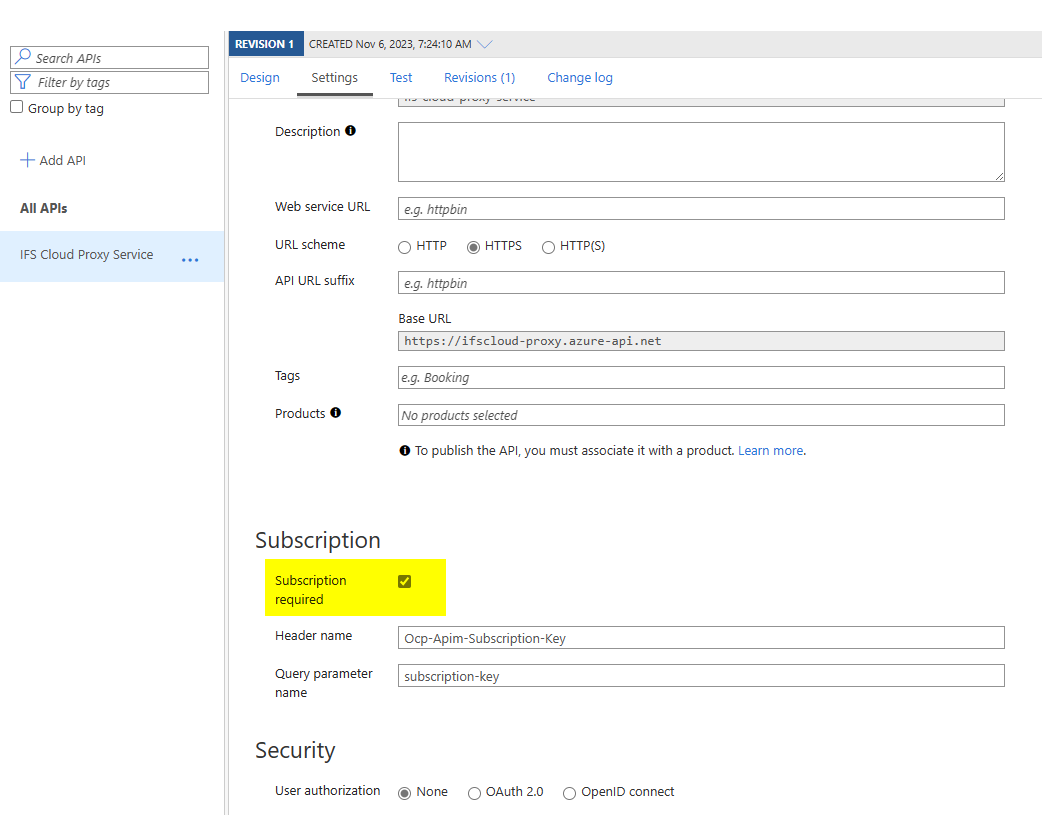This screenshot has height=815, width=1042.
Task: Choose OAuth 2.0 user authorization
Action: [474, 793]
